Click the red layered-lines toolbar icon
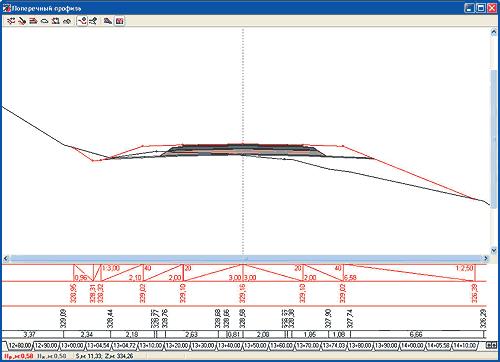The image size is (500, 362). coord(33,21)
